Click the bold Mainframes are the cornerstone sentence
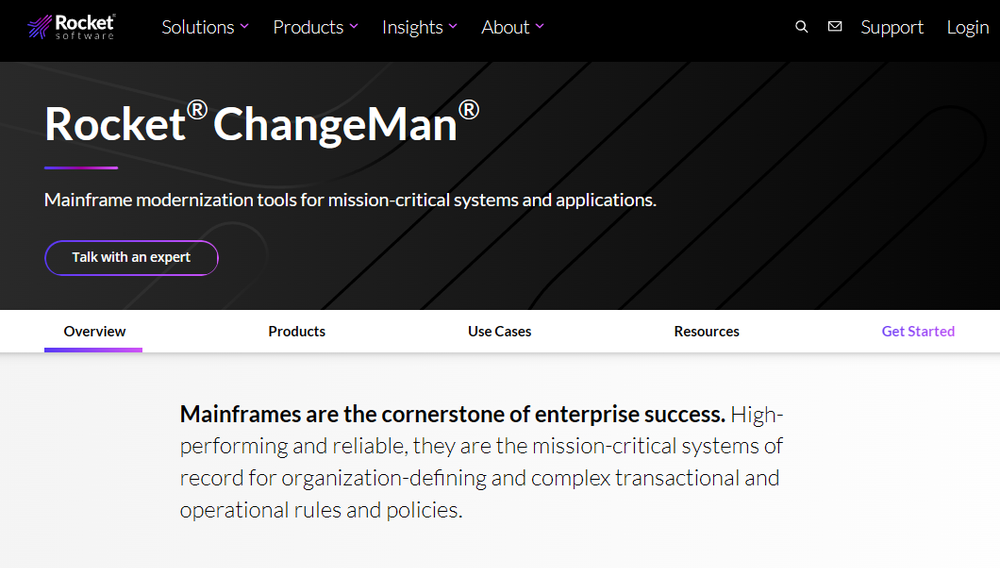Viewport: 1000px width, 568px height. (452, 414)
